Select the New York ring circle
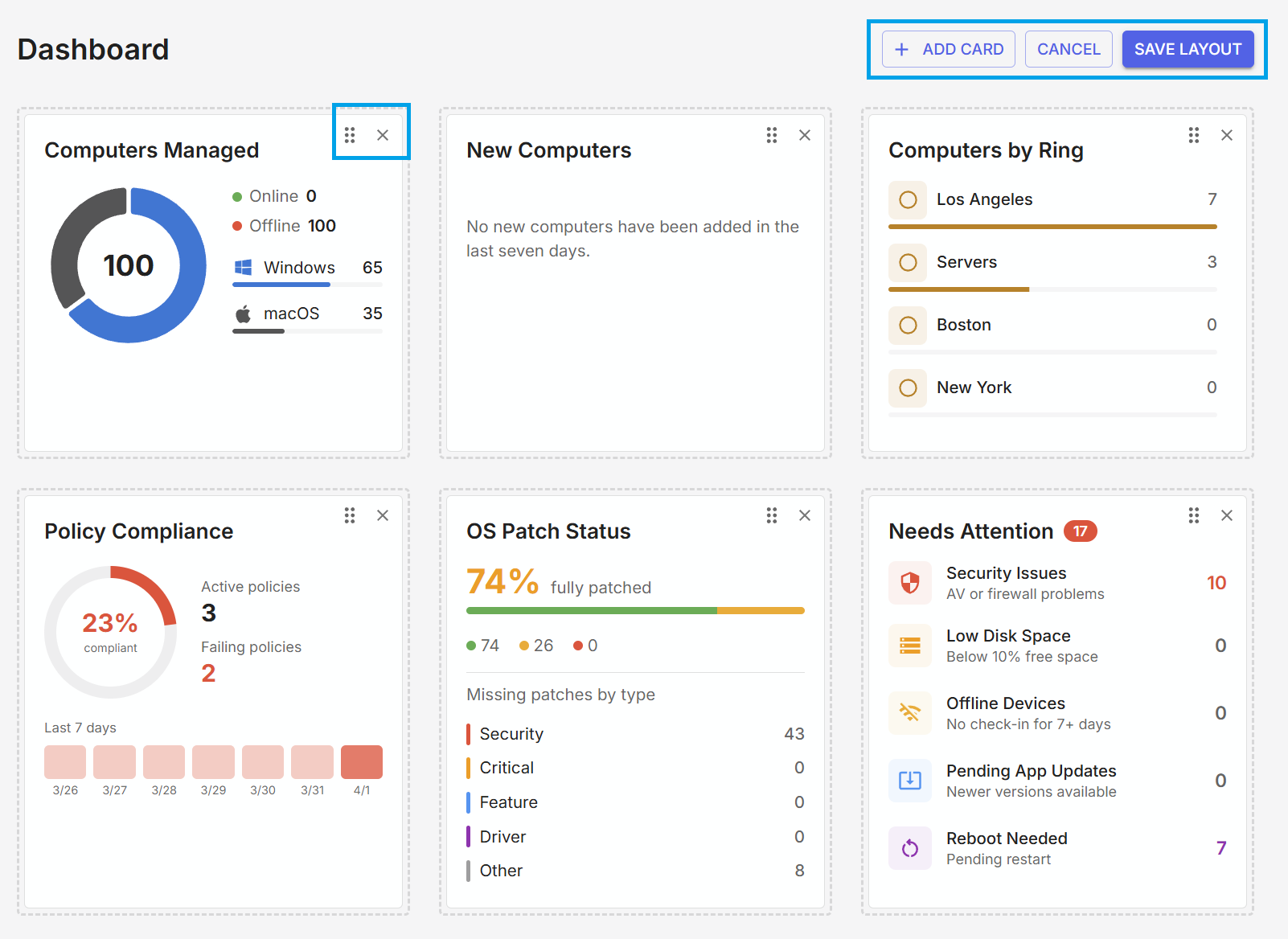Image resolution: width=1288 pixels, height=939 pixels. pos(908,388)
